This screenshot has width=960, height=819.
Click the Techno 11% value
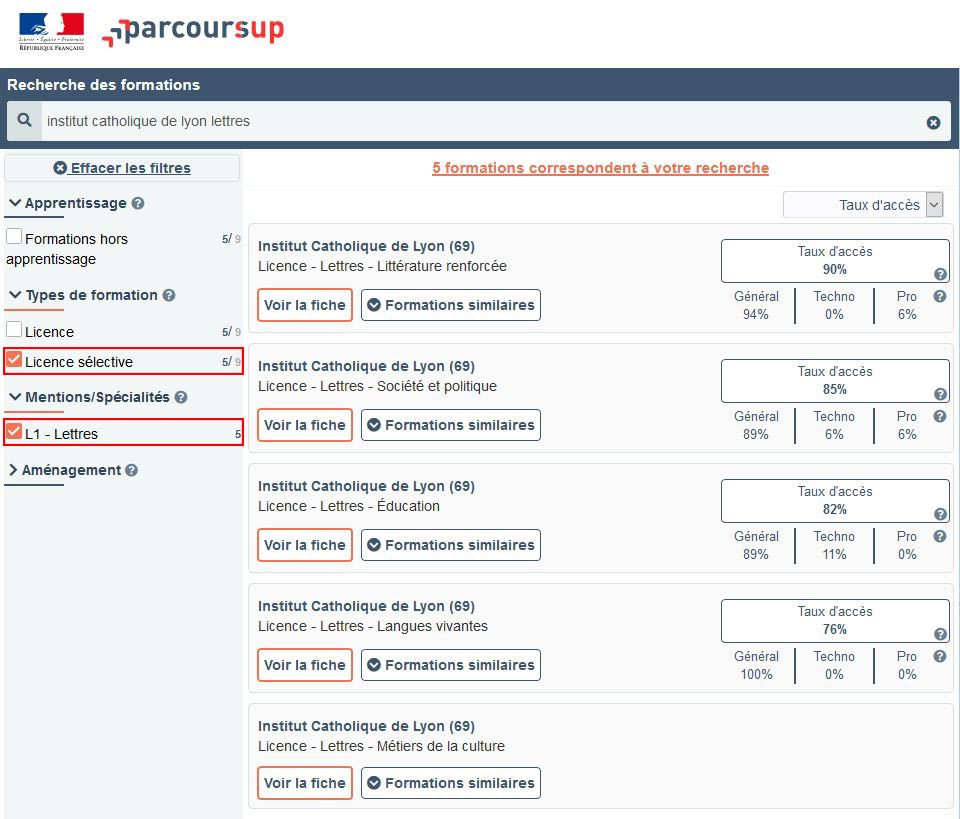[x=834, y=555]
